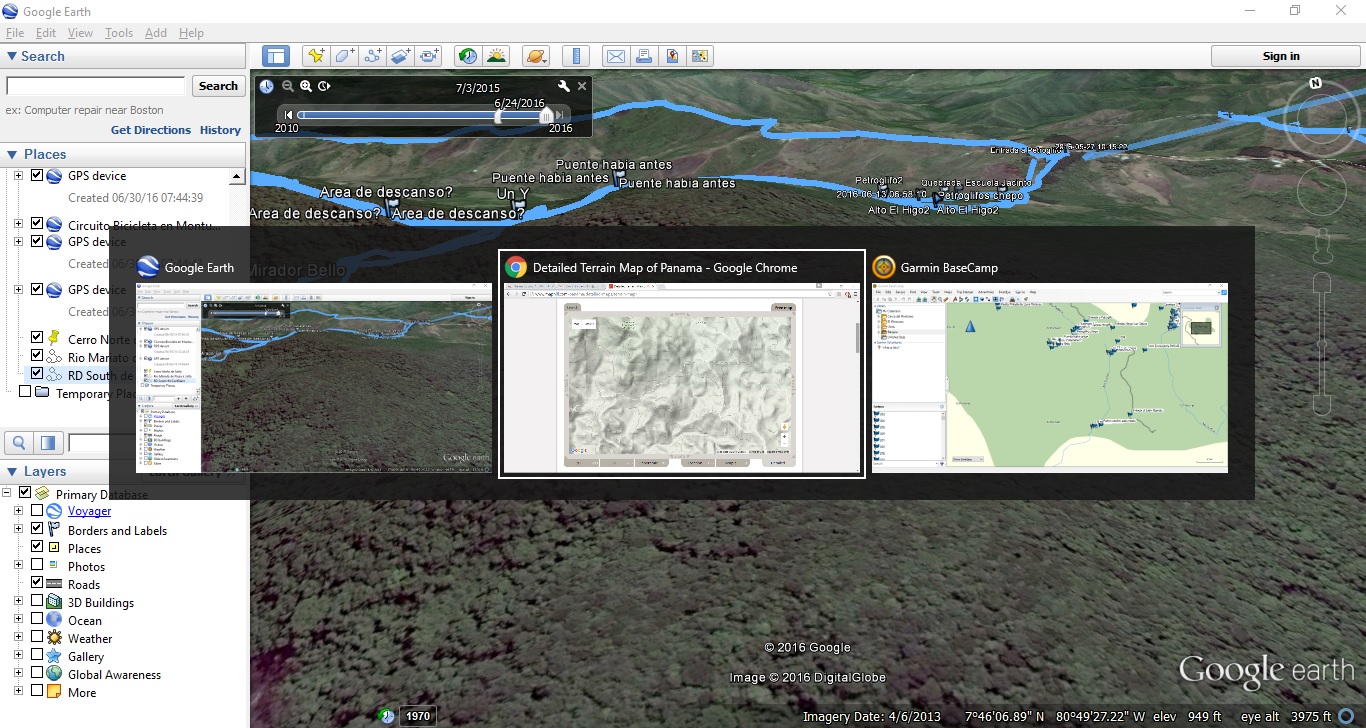
Task: Click the opacity panel button below Places
Action: [x=47, y=443]
